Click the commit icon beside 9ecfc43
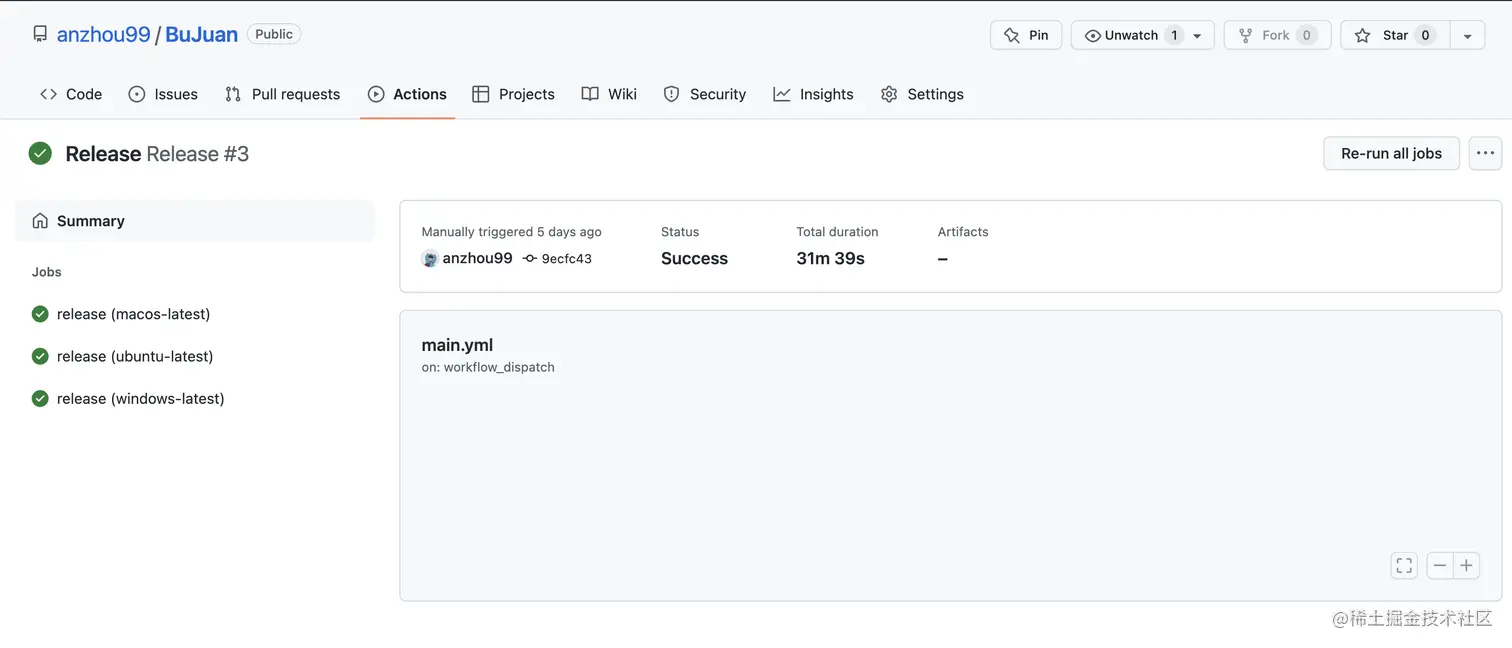The image size is (1512, 648). [x=530, y=258]
